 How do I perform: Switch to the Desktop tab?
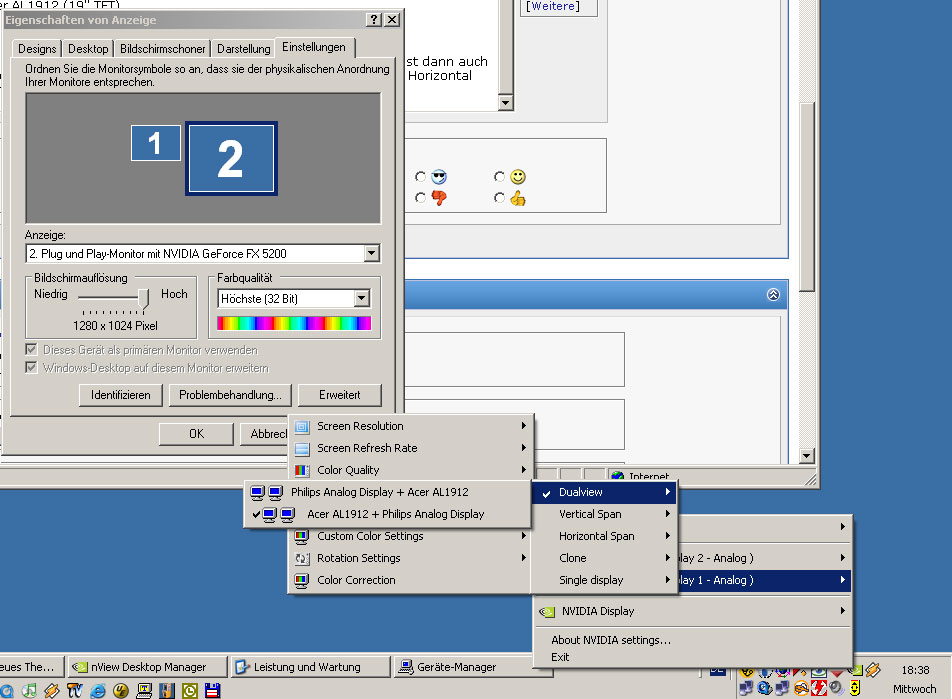(88, 49)
